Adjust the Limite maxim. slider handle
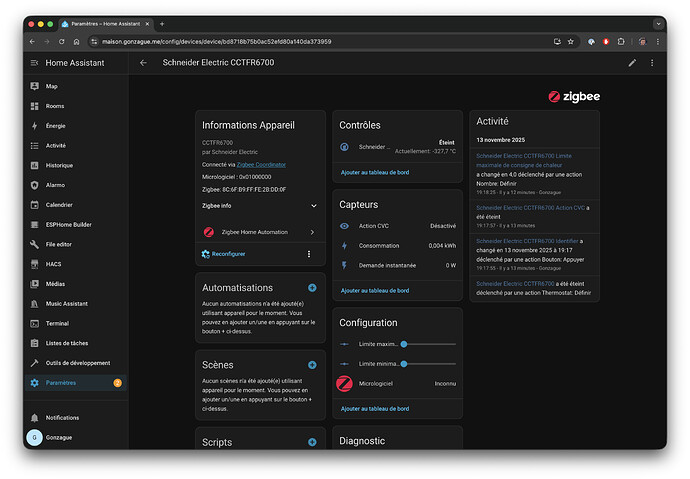The image size is (690, 479). pyautogui.click(x=404, y=344)
